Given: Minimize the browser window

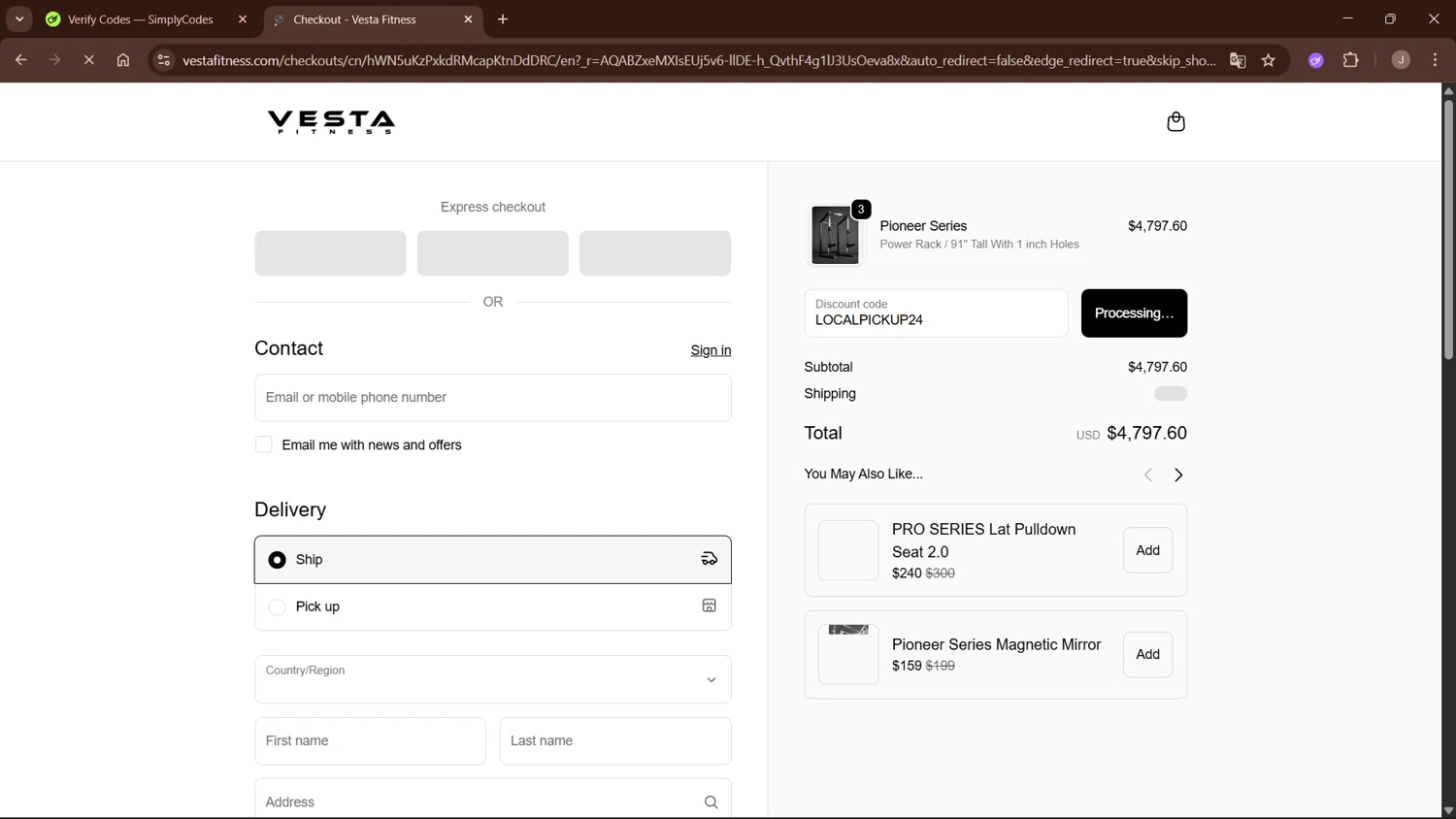Looking at the screenshot, I should click(1347, 19).
